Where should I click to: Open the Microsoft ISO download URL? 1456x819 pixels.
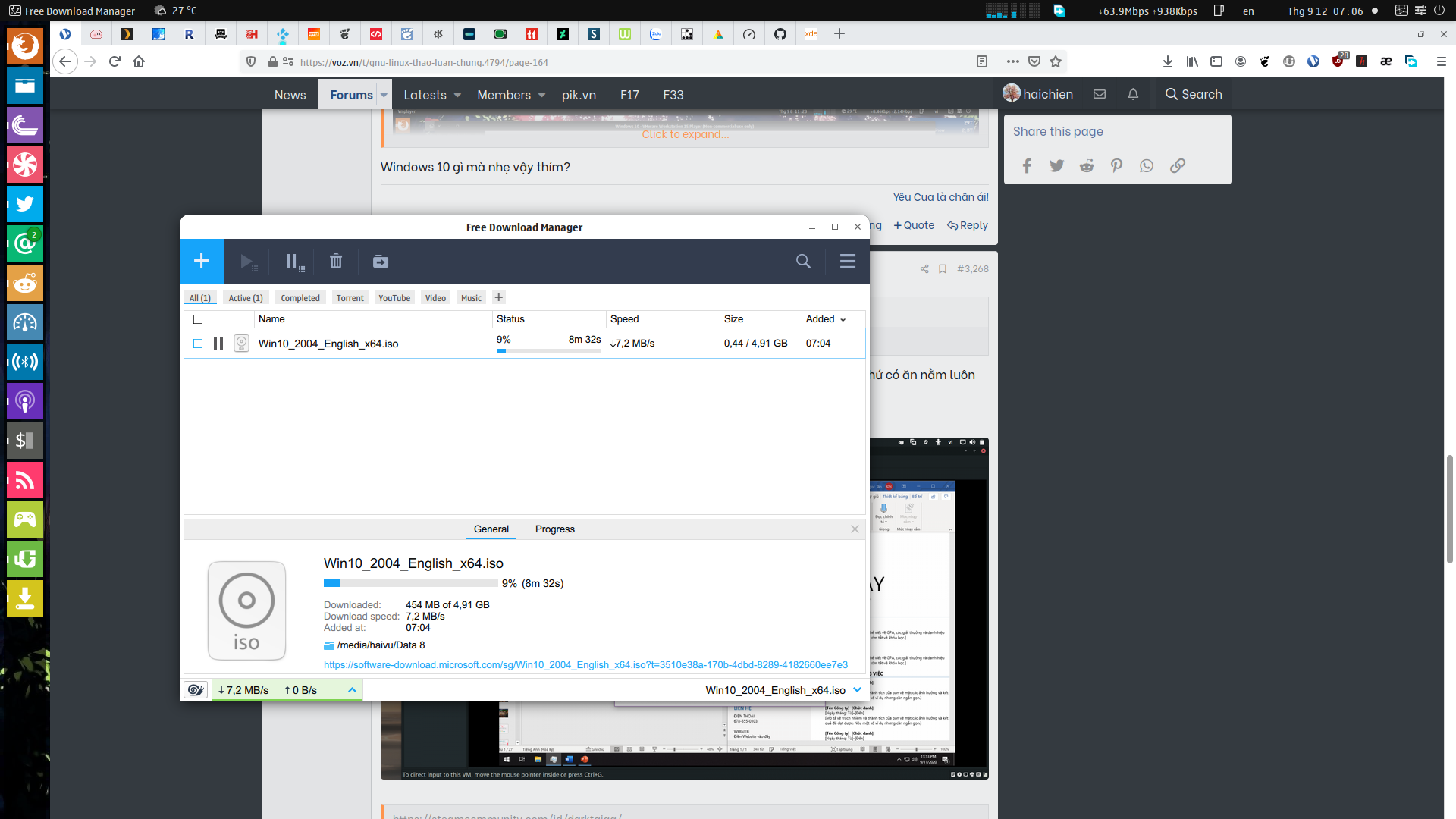(585, 665)
